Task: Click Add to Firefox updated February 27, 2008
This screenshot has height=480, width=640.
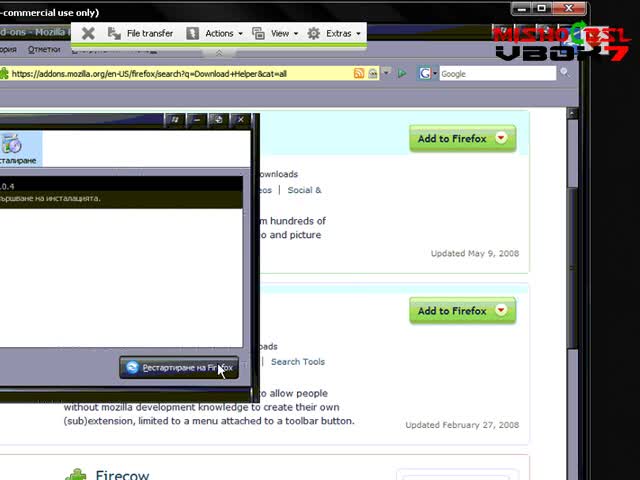Action: (462, 311)
